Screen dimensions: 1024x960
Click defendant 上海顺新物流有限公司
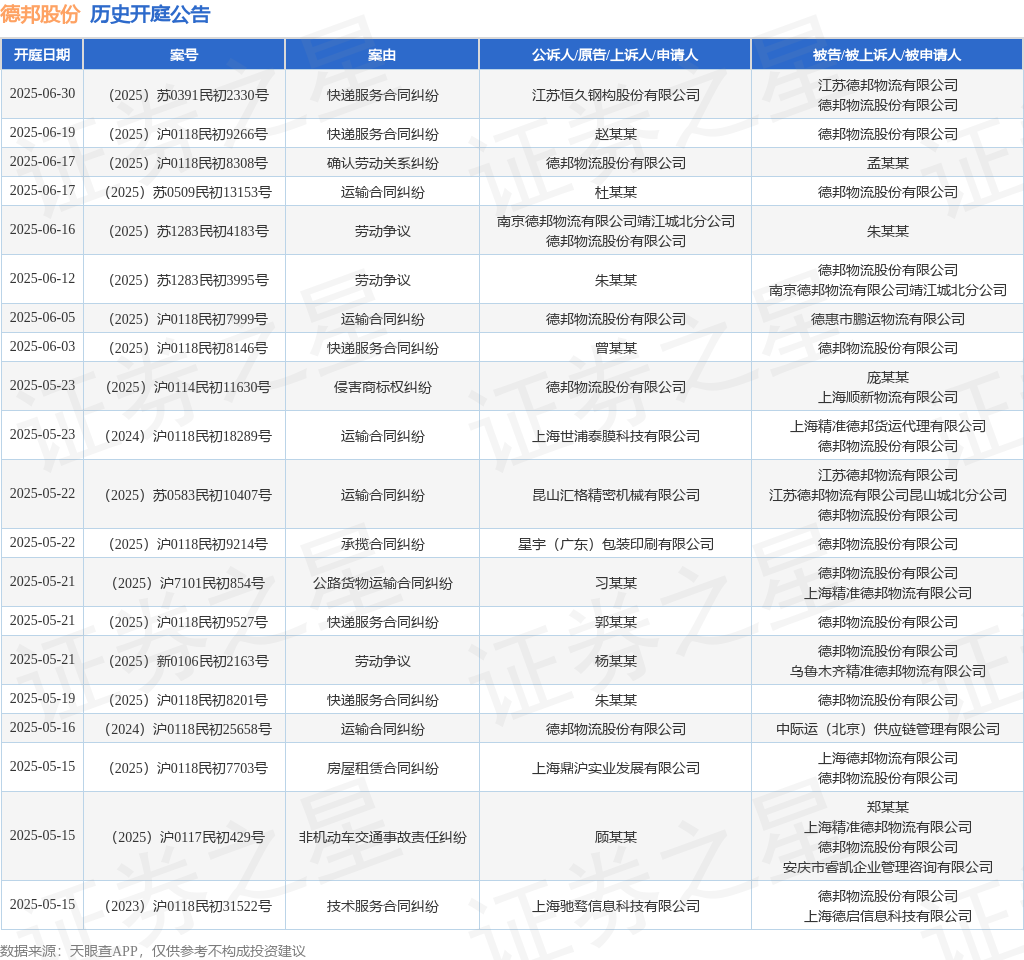pyautogui.click(x=888, y=397)
